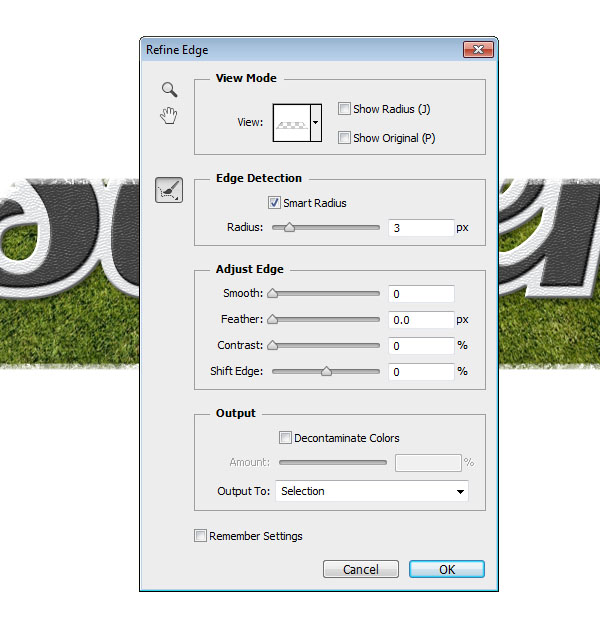This screenshot has height=630, width=600.
Task: Close the Refine Edge dialog
Action: click(x=478, y=49)
